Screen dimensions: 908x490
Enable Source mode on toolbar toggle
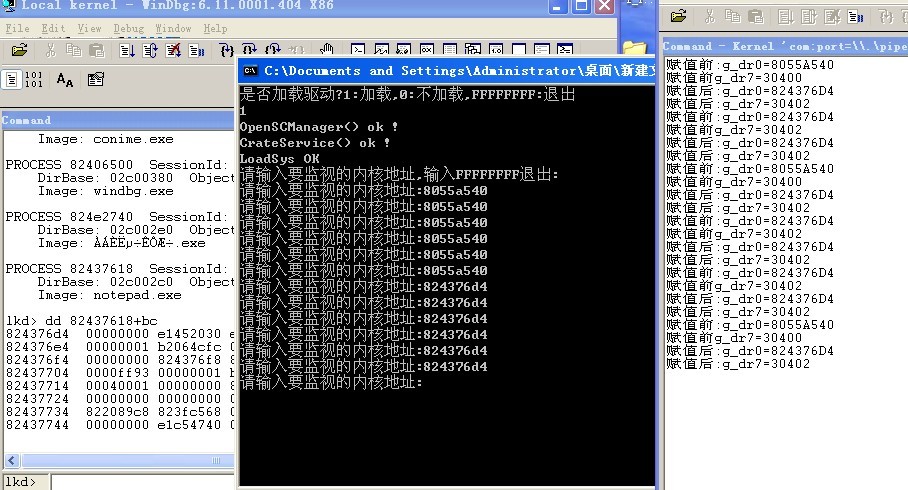point(12,79)
